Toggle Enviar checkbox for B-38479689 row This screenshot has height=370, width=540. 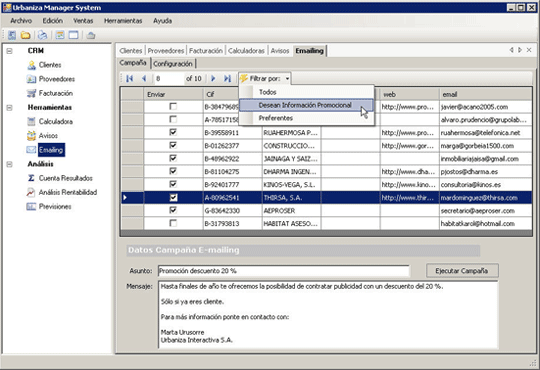pyautogui.click(x=173, y=106)
